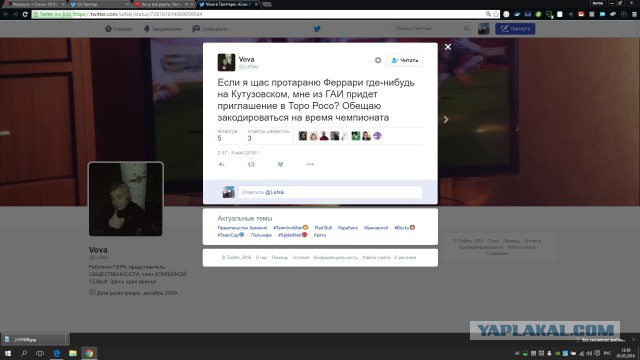Open Vova's avatar in the tweet header
640x360 pixels.
click(226, 62)
